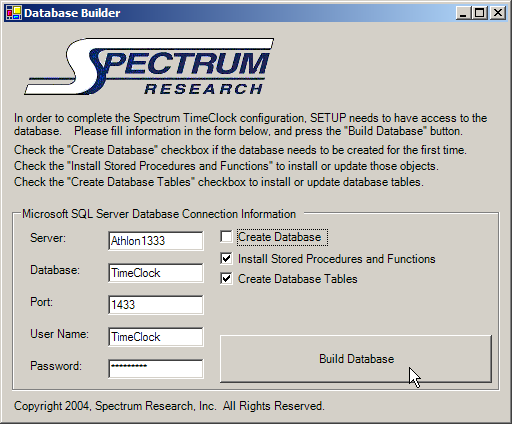The height and width of the screenshot is (424, 512).
Task: Minimize the Database Builder window
Action: point(463,13)
